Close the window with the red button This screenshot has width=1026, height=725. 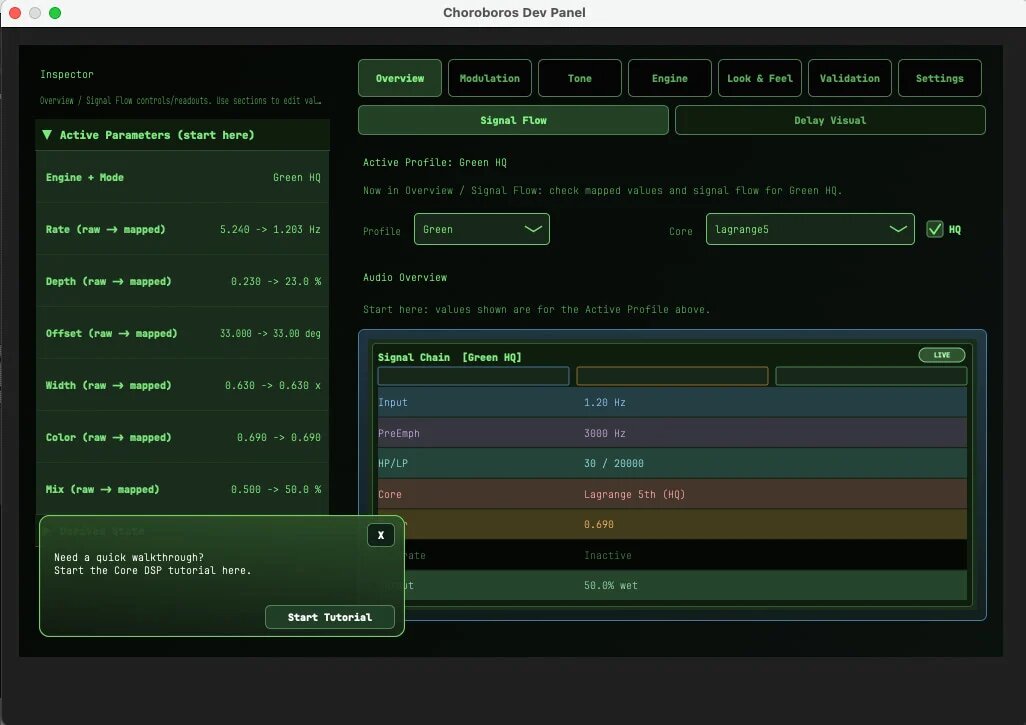[x=14, y=12]
